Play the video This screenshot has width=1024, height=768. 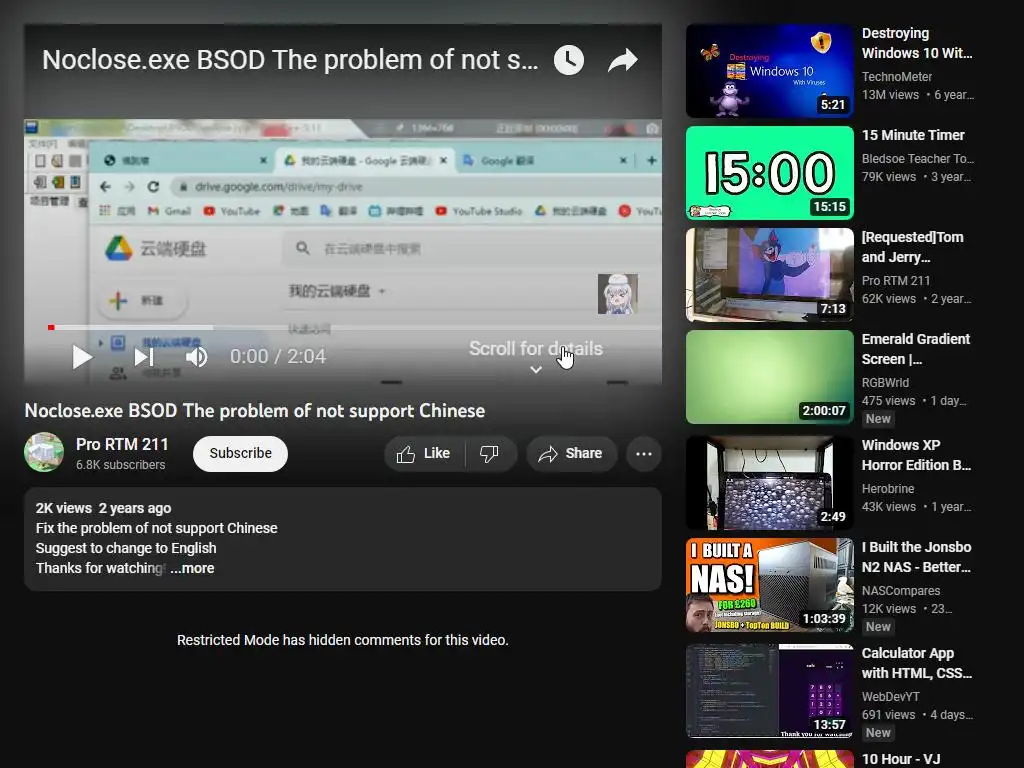pyautogui.click(x=82, y=357)
